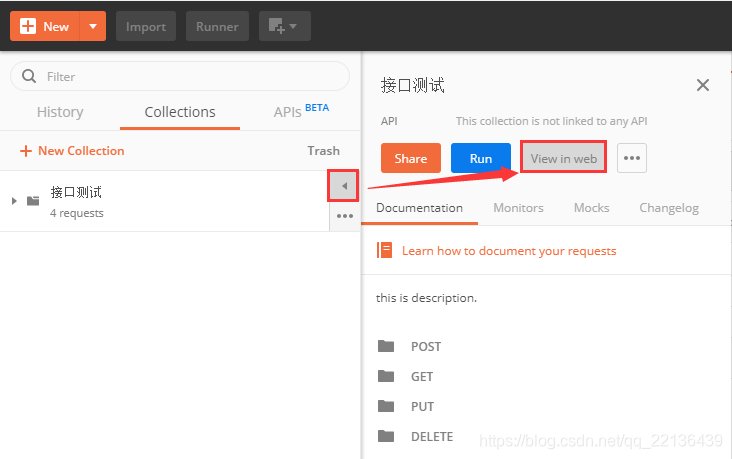Click the DELETE folder icon

pyautogui.click(x=386, y=436)
